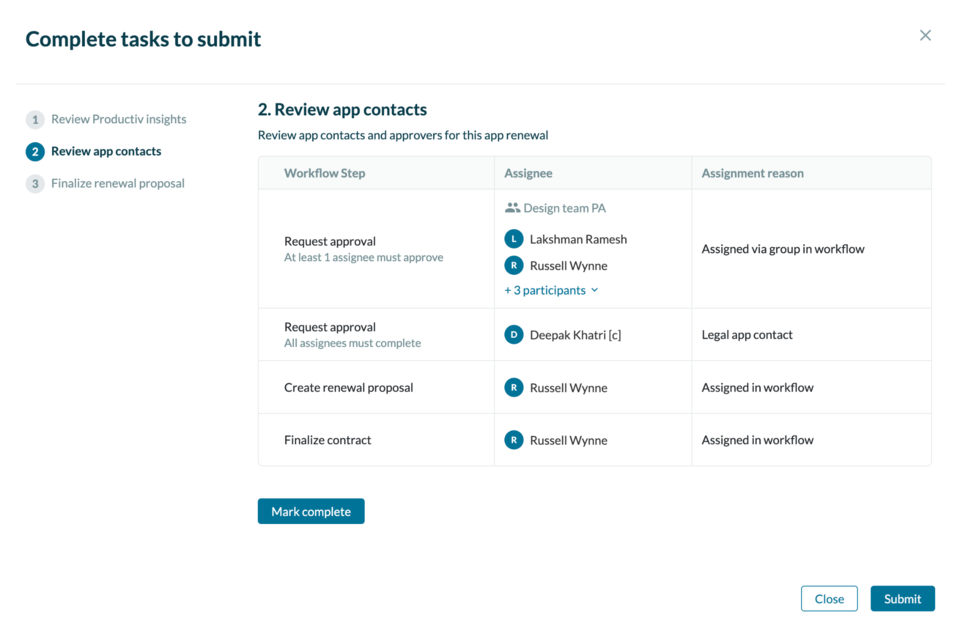Go to Review Productiv insights step
This screenshot has width=960, height=630.
click(x=118, y=120)
